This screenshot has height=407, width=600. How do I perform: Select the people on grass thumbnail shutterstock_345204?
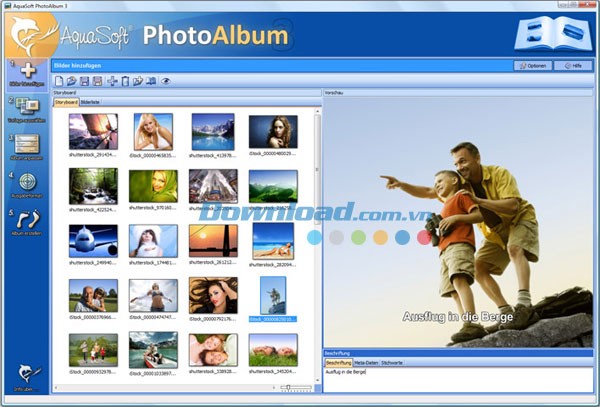pos(273,350)
